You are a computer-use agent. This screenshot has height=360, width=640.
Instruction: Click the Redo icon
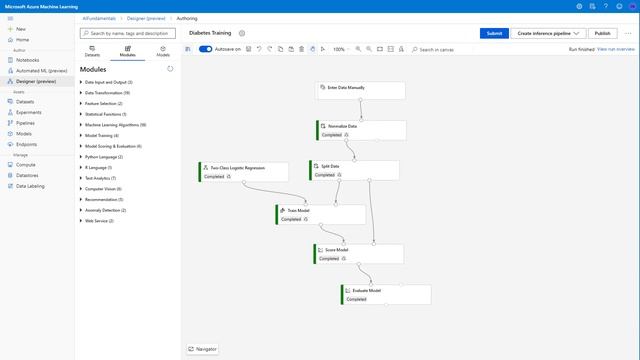tap(269, 49)
